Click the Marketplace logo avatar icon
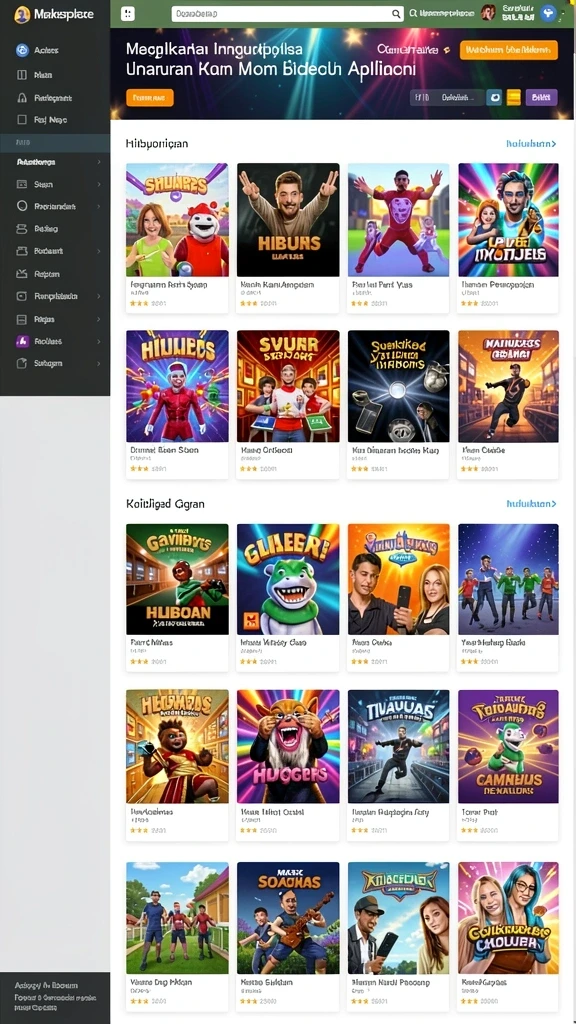The width and height of the screenshot is (576, 1024). tap(22, 14)
